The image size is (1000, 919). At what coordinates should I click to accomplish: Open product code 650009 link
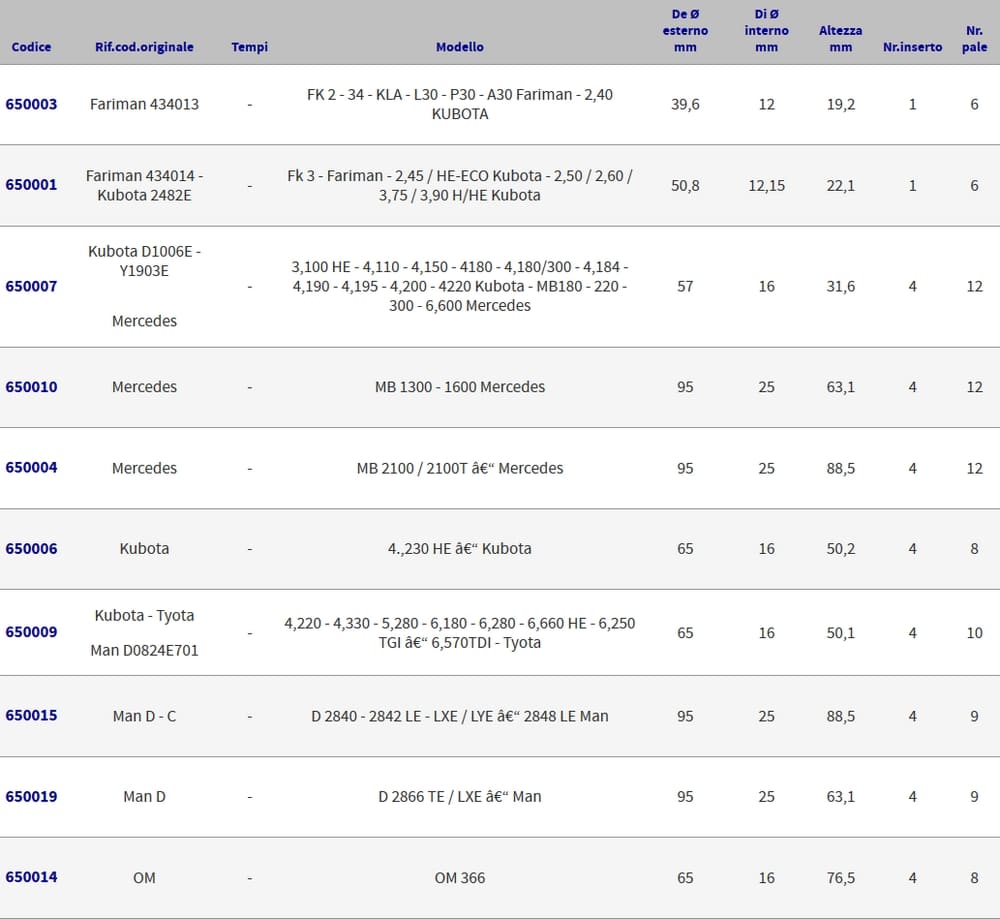point(32,632)
